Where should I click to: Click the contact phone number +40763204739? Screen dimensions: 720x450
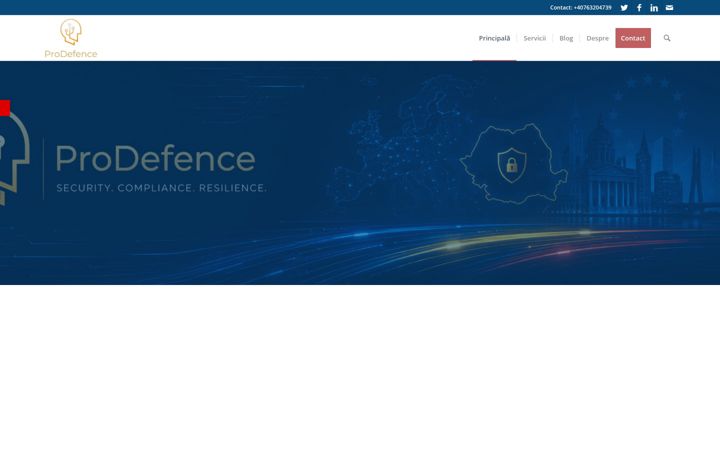(592, 8)
